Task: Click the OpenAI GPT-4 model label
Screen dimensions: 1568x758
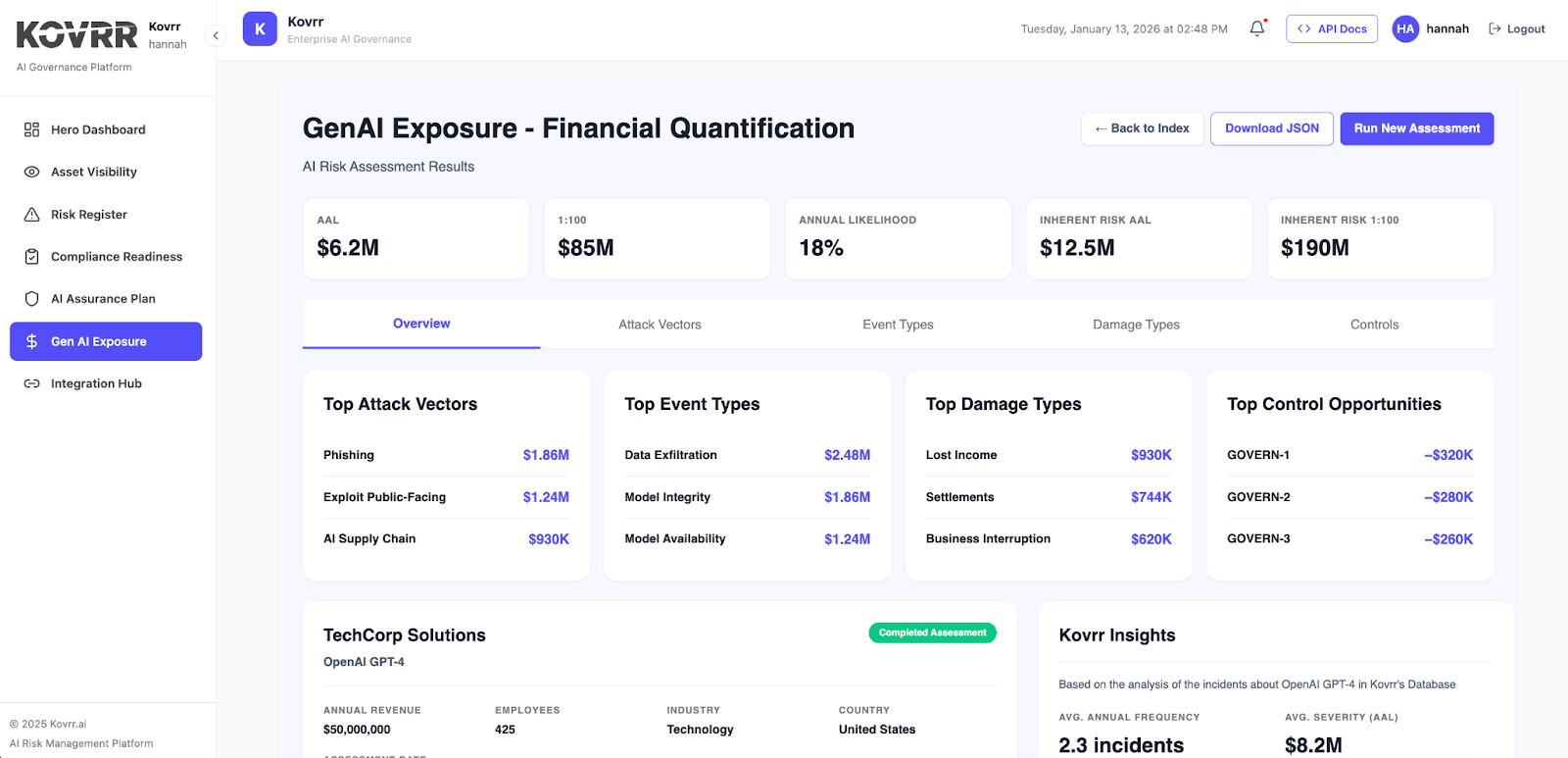Action: click(364, 662)
